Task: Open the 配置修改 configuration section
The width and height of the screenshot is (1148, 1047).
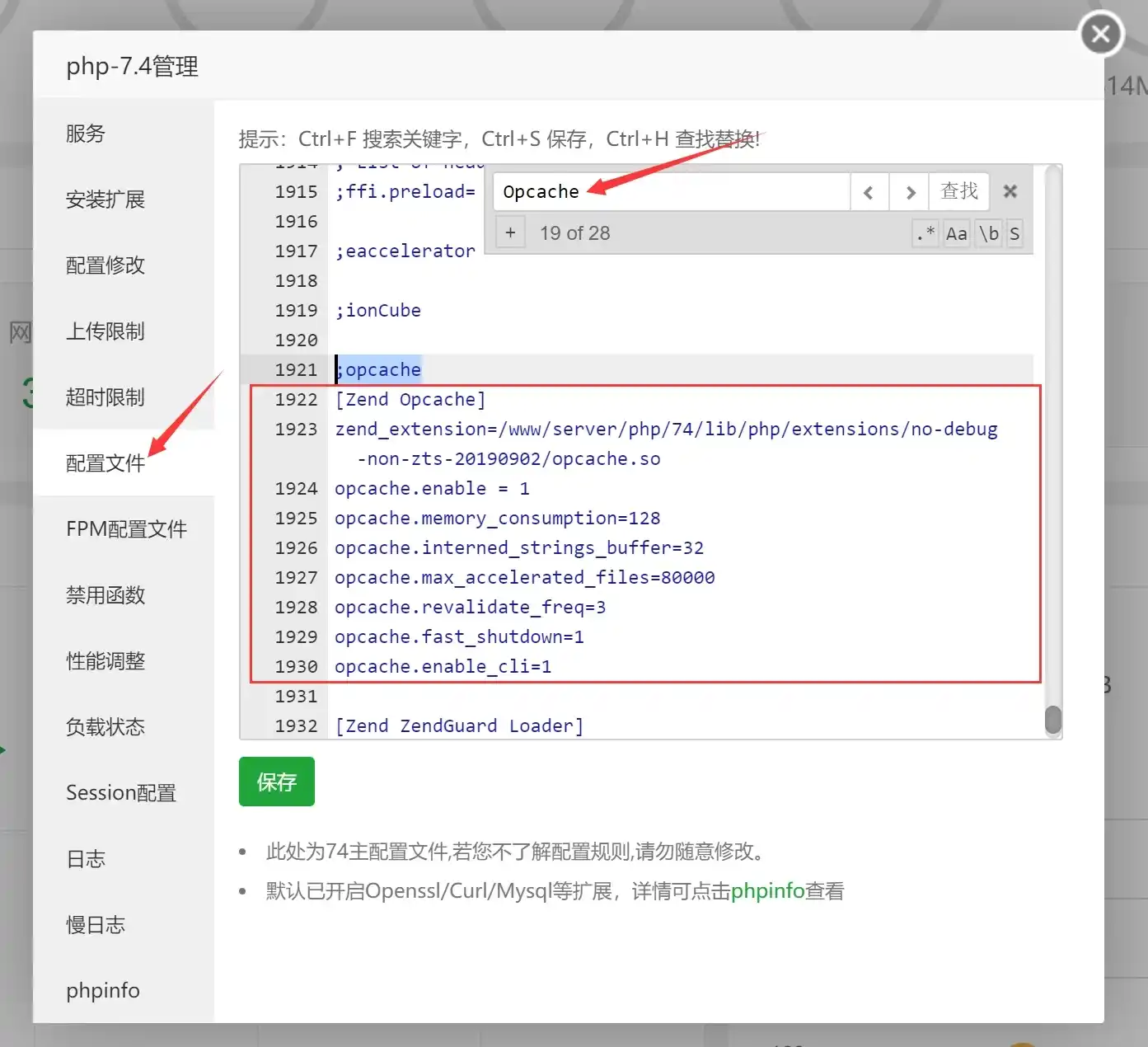Action: [105, 265]
